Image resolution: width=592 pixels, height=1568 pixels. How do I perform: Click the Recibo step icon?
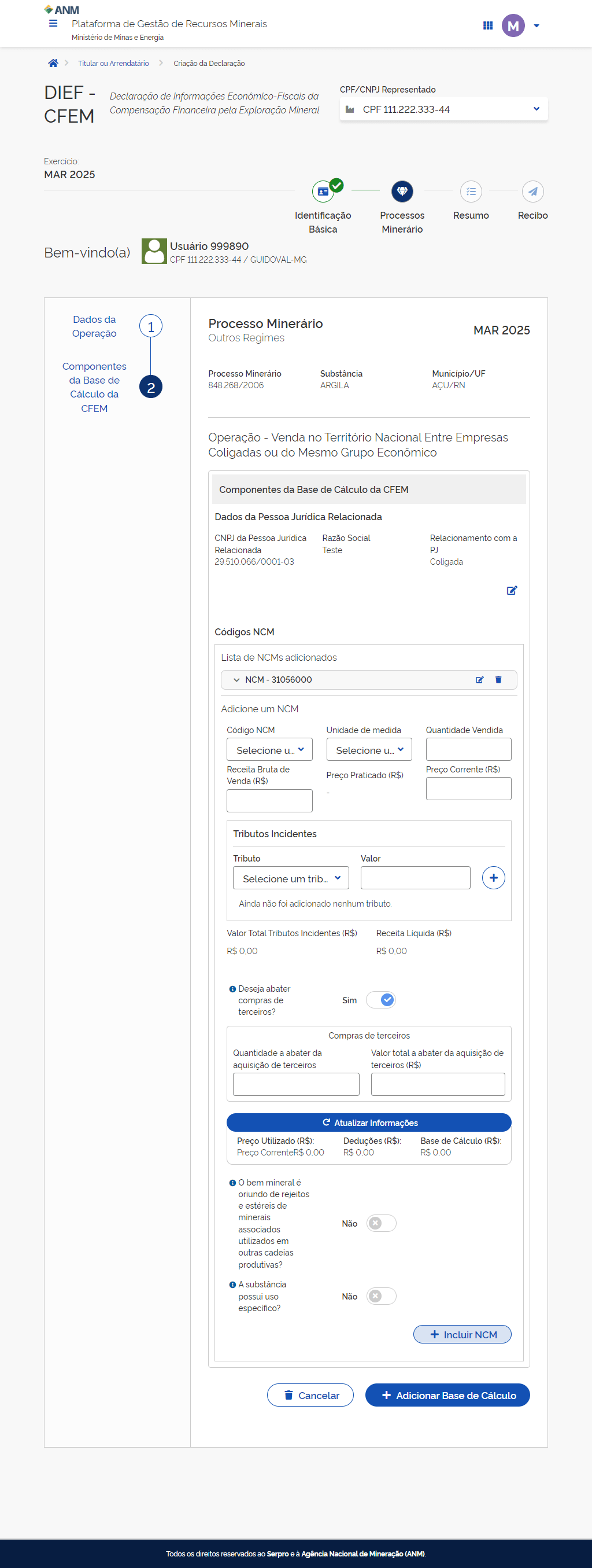point(532,192)
